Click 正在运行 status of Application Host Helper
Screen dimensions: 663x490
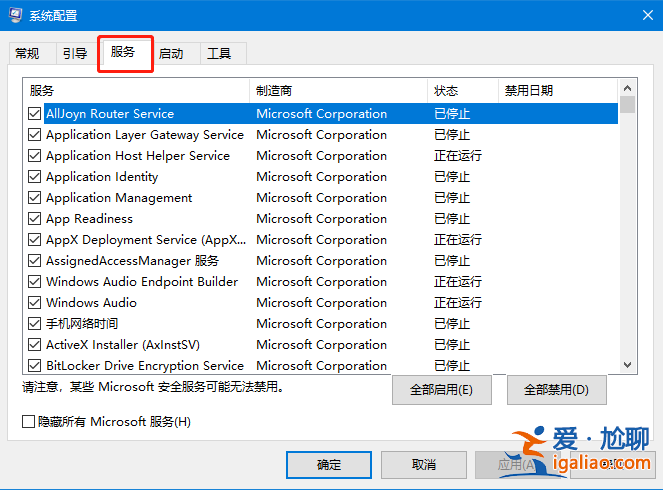pos(458,156)
